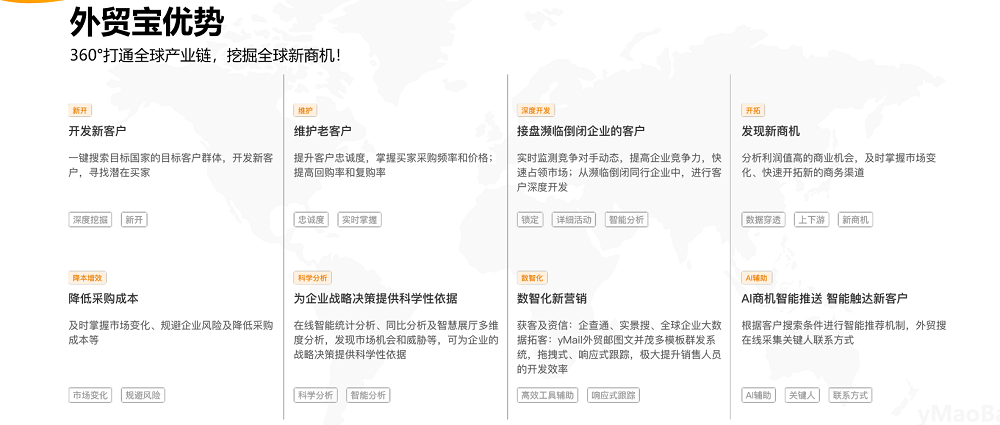Click the orange 科学分析 badge above 为企业战略决策
The width and height of the screenshot is (1000, 425).
tap(312, 278)
